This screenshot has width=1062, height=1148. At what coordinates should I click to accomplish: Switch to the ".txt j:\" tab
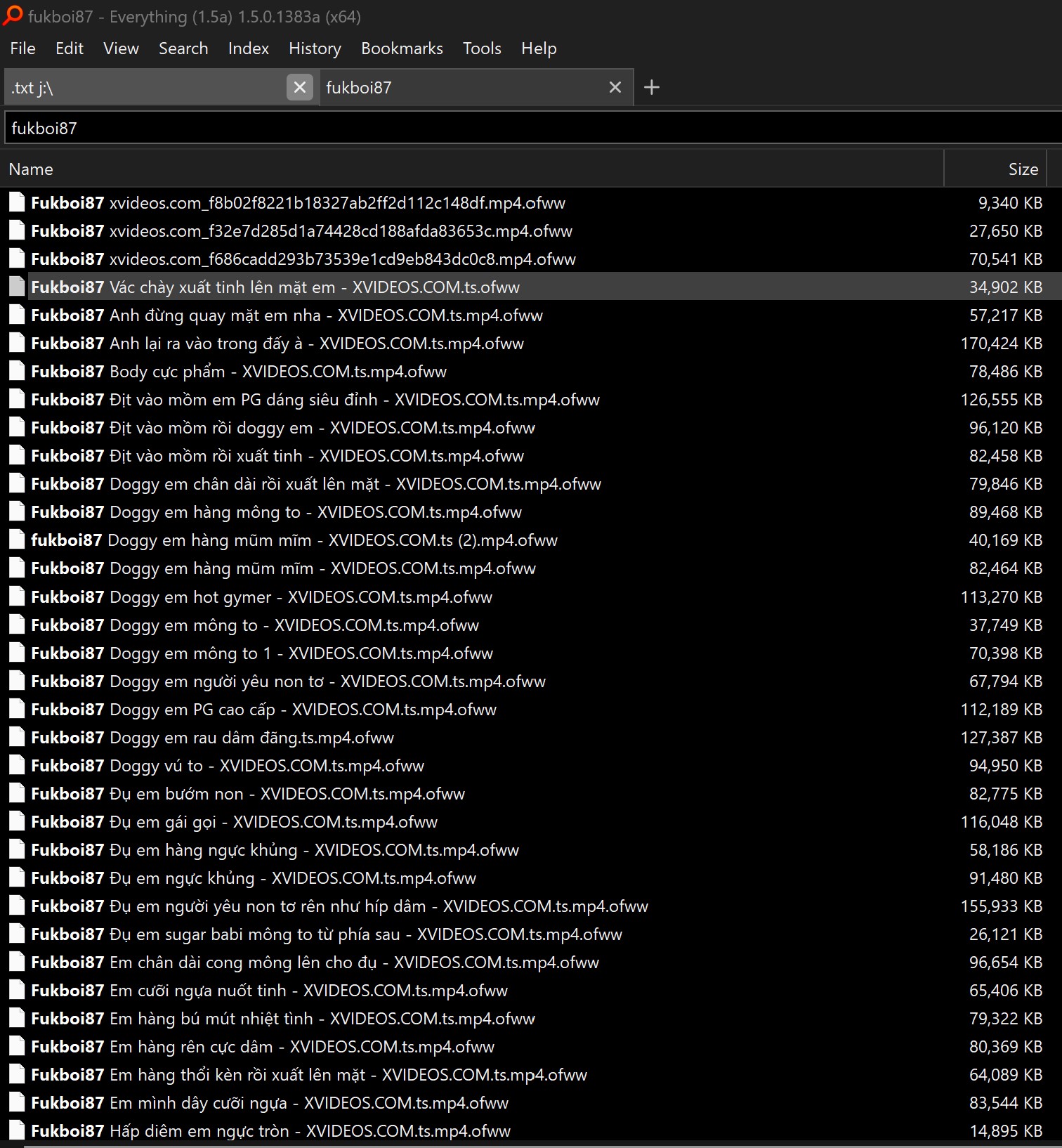coord(140,88)
